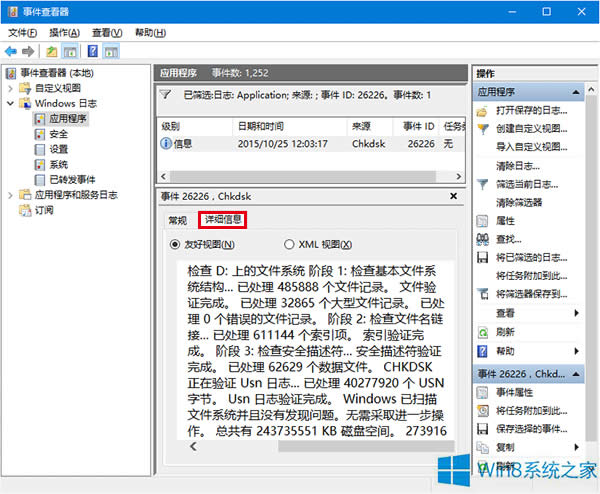Screen dimensions: 600x494
Task: Select XML 视图(X) radio button
Action: [289, 244]
